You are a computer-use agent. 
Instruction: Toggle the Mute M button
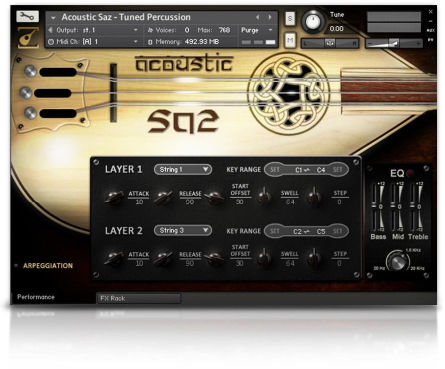tap(290, 40)
